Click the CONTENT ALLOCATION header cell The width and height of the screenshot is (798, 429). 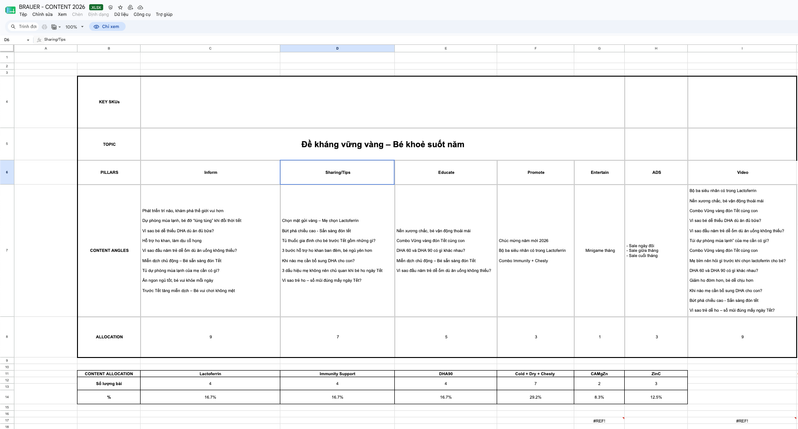[x=109, y=374]
